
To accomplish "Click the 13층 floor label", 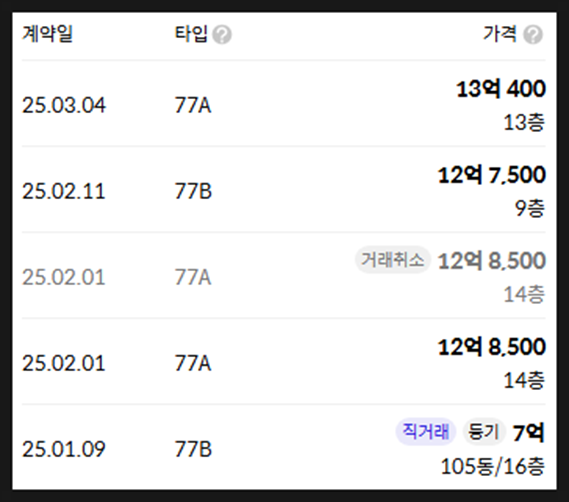I will tap(524, 122).
